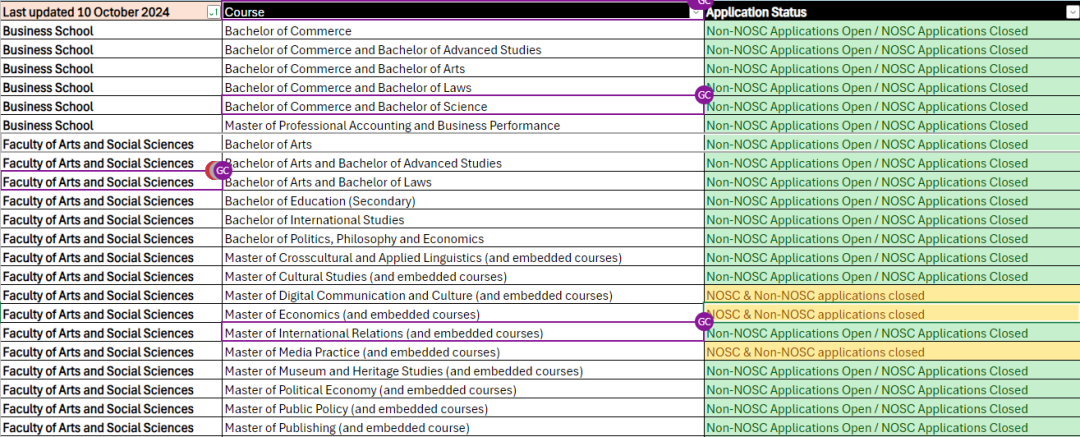Select the faculty cell in the Master of Public Policy row
Image resolution: width=1080 pixels, height=437 pixels.
coord(111,409)
